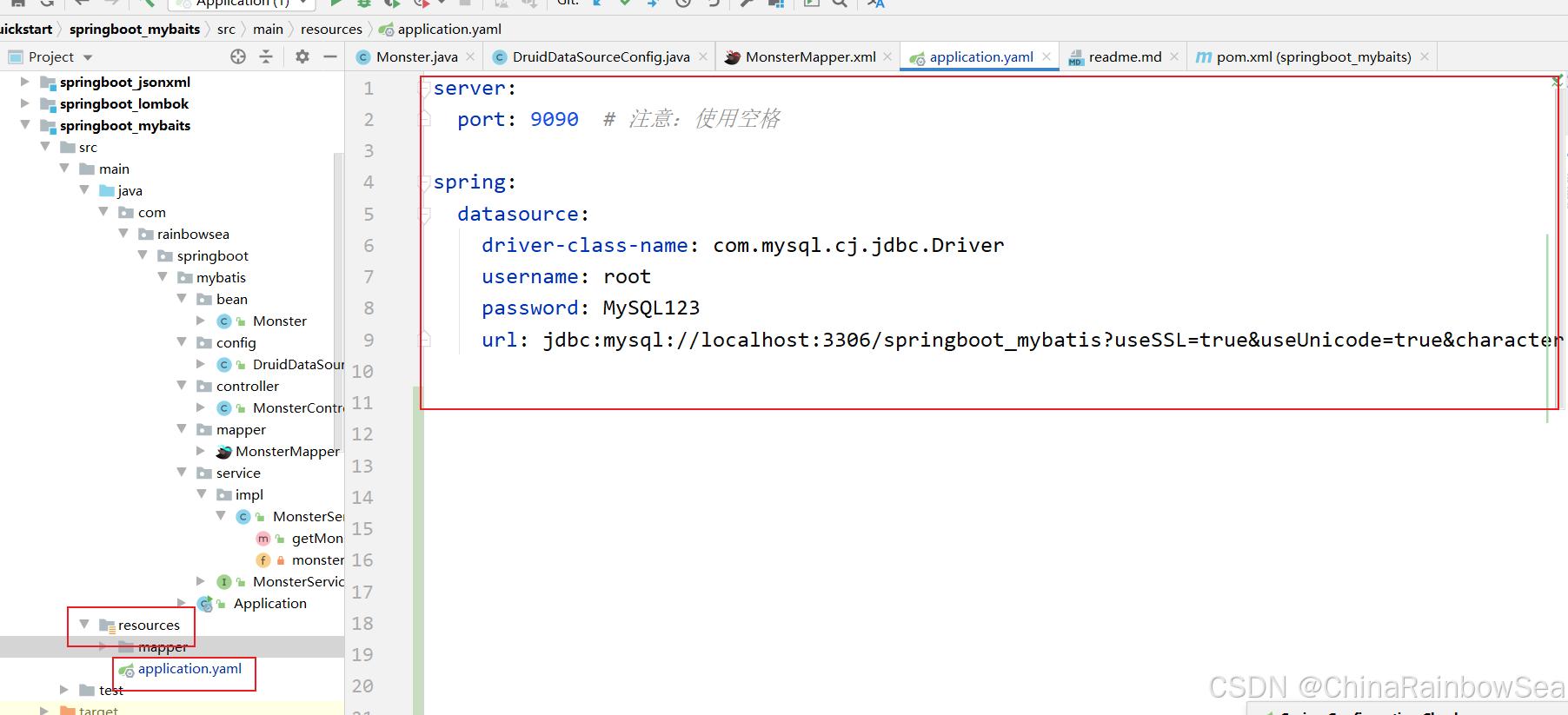Collapse all items in Project panel

tap(266, 56)
